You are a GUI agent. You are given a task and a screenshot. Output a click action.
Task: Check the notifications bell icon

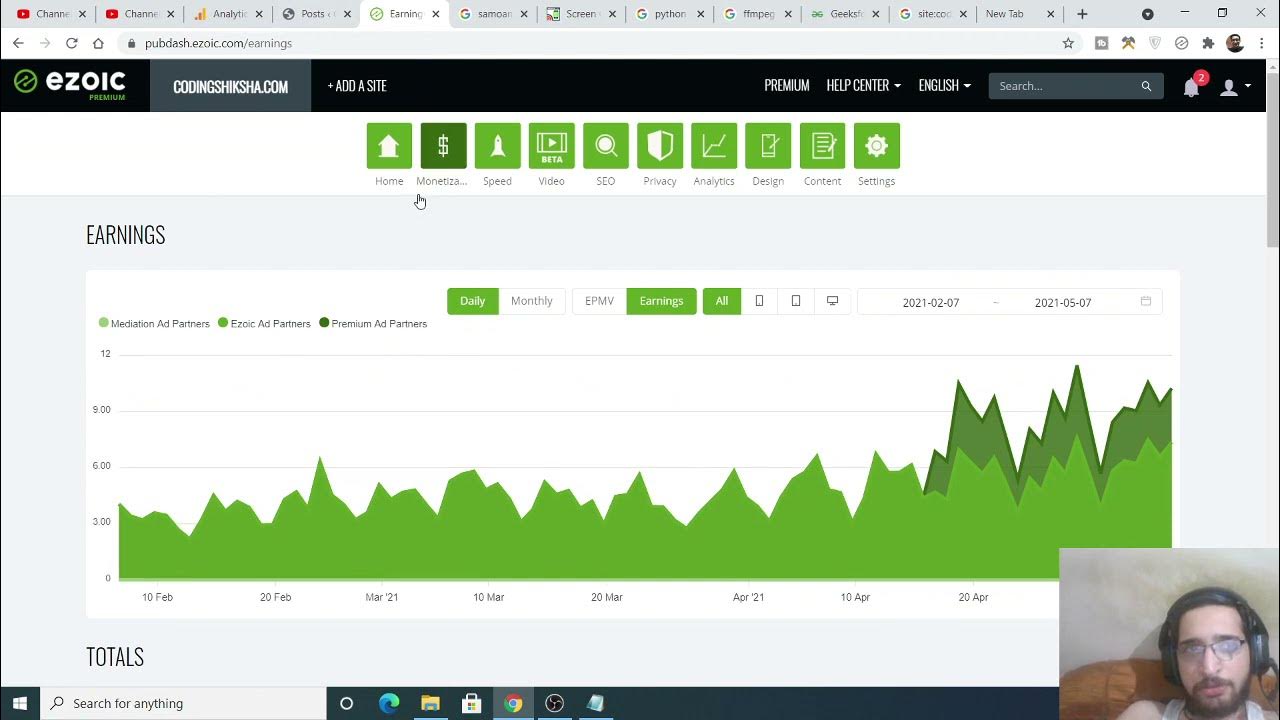pos(1191,87)
